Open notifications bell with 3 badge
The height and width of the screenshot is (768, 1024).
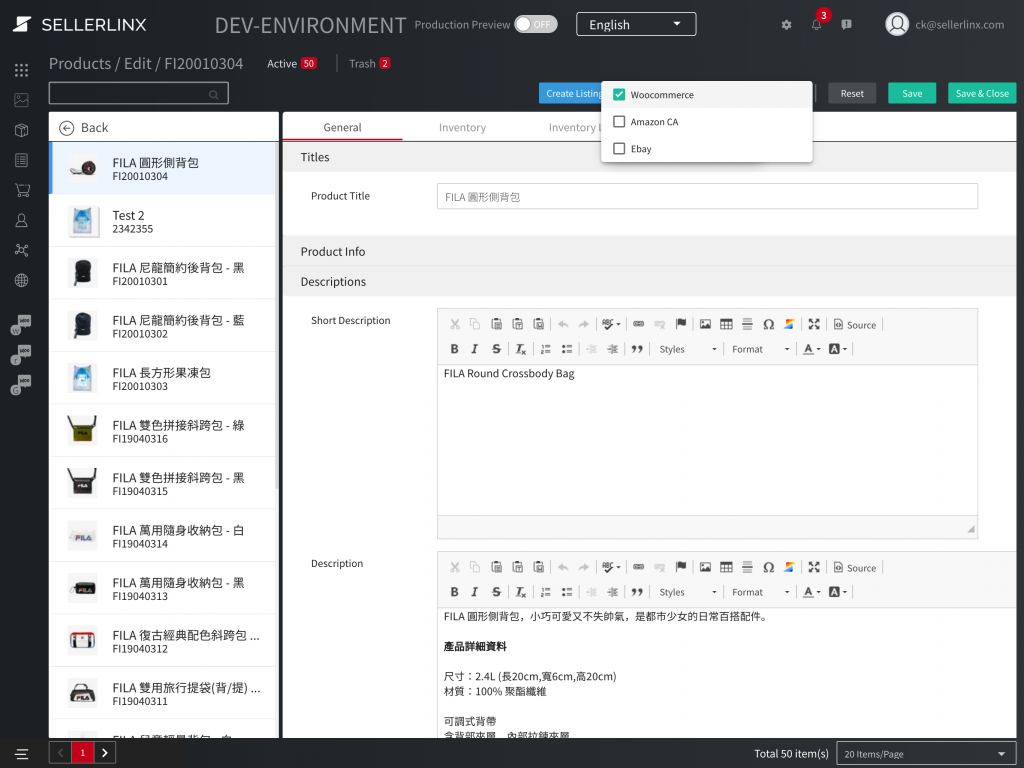coord(816,25)
